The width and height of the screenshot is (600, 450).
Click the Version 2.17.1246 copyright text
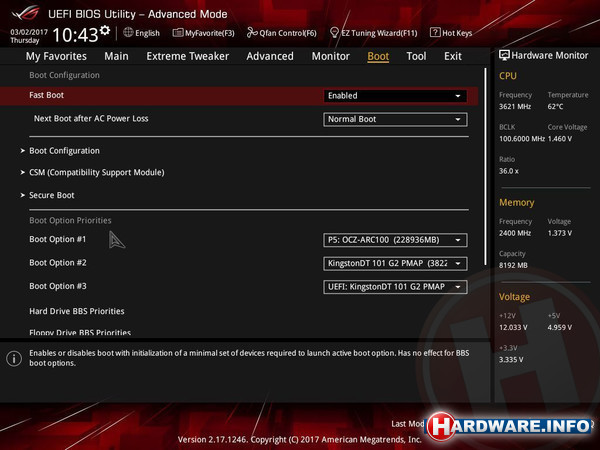[300, 439]
